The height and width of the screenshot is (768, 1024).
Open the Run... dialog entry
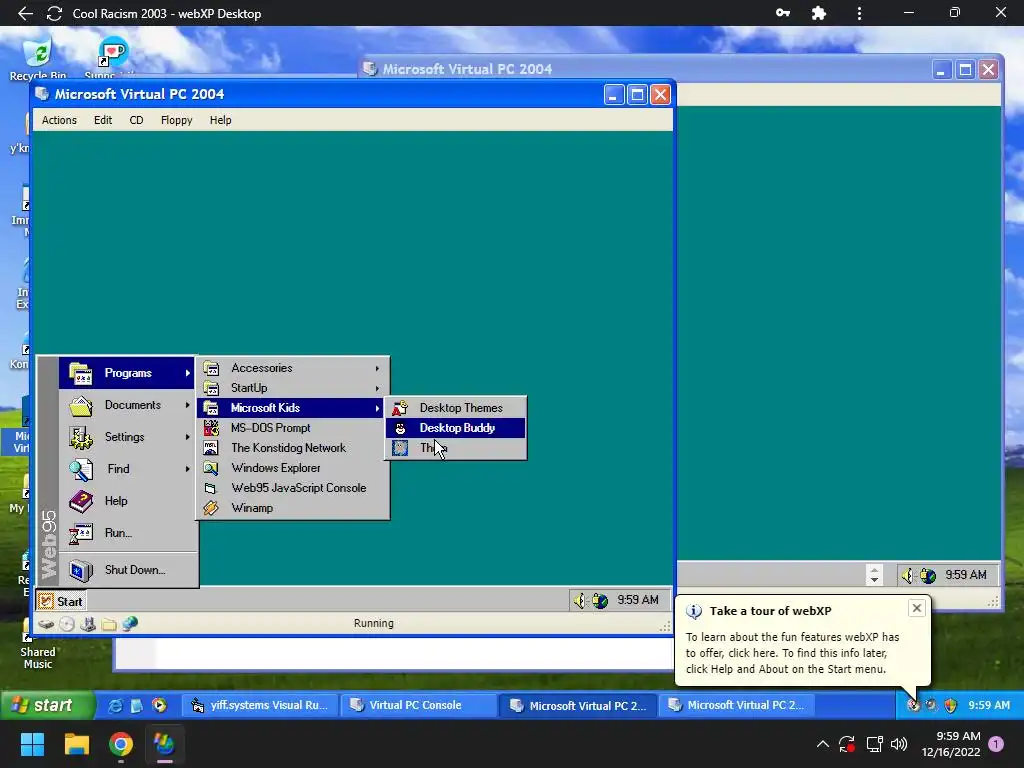[x=127, y=533]
